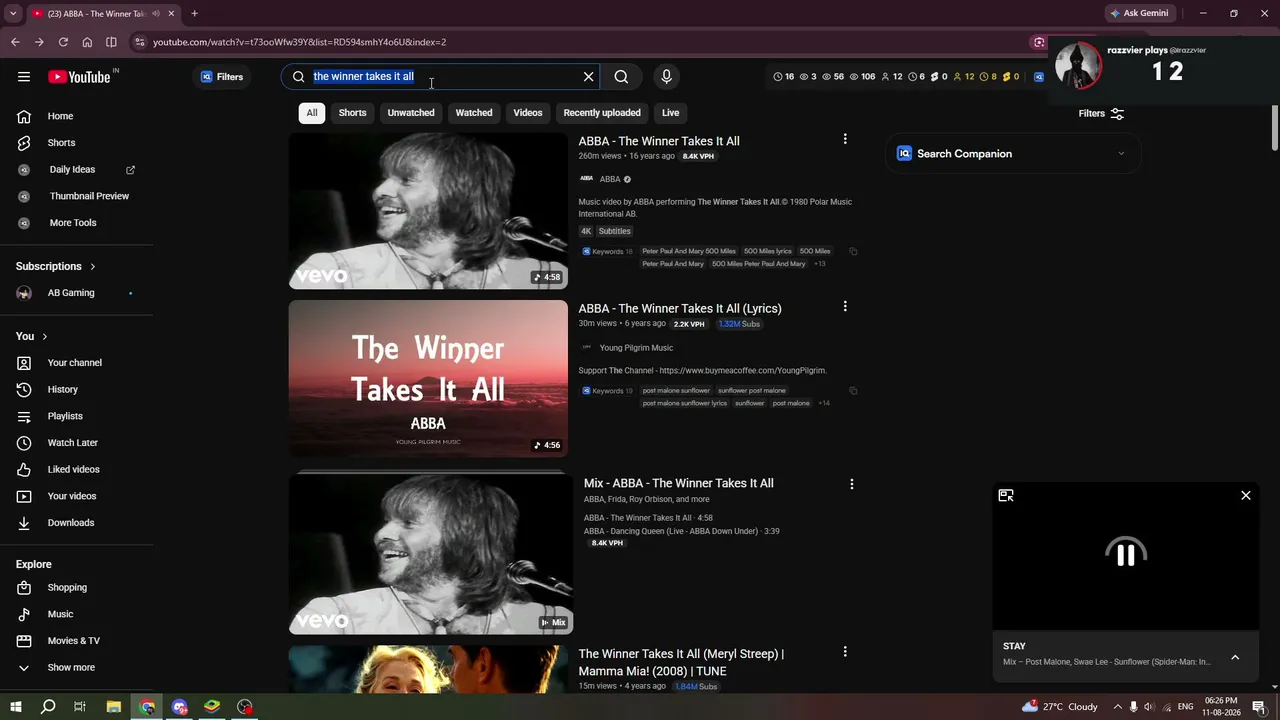Go to the YouTube home logo
1280x720 pixels.
coord(80,77)
